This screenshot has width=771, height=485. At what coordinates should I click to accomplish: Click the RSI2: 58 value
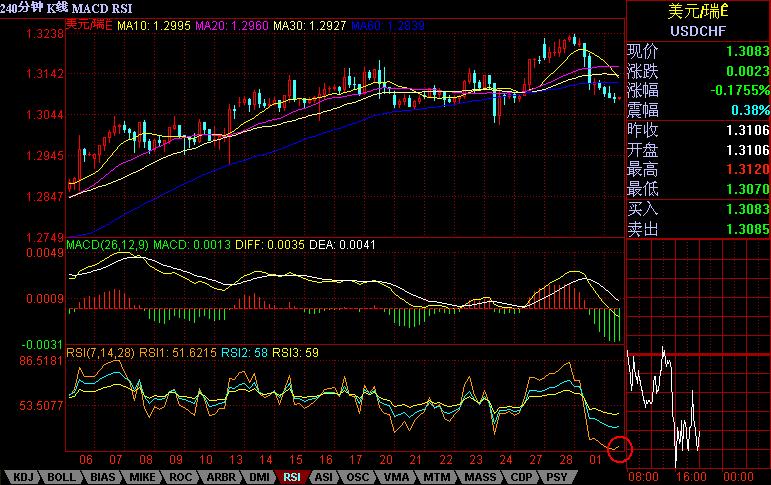pyautogui.click(x=244, y=353)
